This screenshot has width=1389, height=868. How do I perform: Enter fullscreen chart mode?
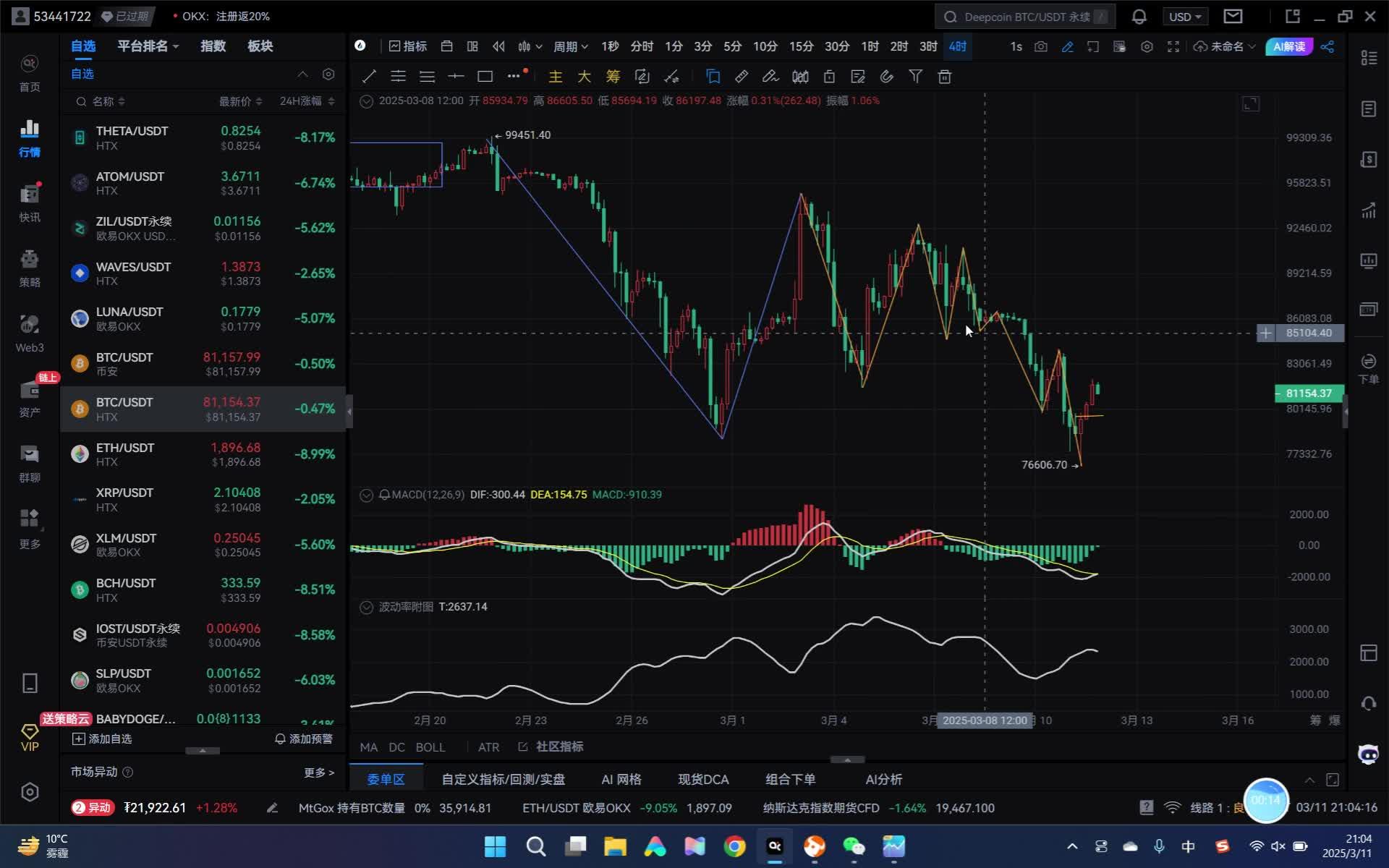pos(1173,46)
